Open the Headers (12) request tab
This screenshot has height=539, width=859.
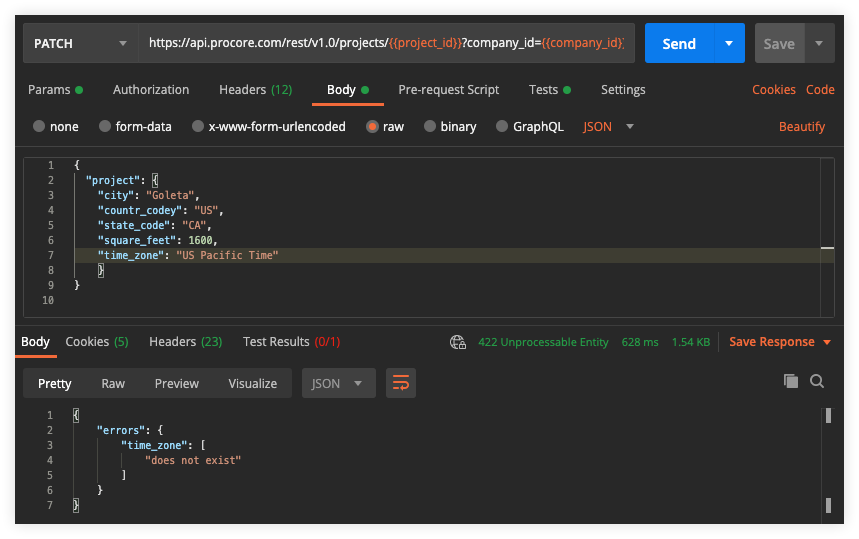pos(255,90)
